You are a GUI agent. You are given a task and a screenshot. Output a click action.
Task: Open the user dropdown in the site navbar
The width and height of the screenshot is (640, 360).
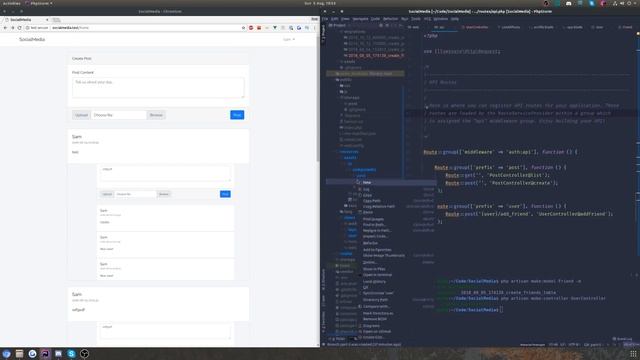[x=289, y=39]
